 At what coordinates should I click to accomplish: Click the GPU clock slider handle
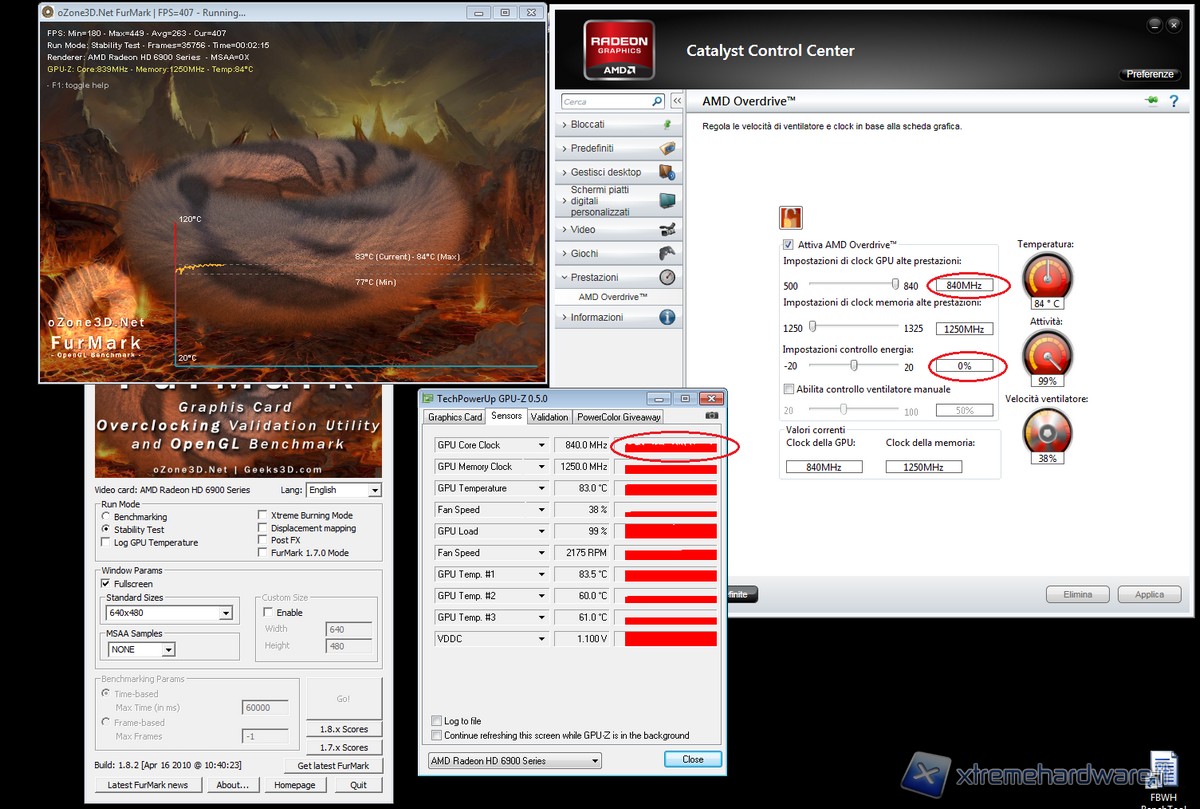[896, 284]
